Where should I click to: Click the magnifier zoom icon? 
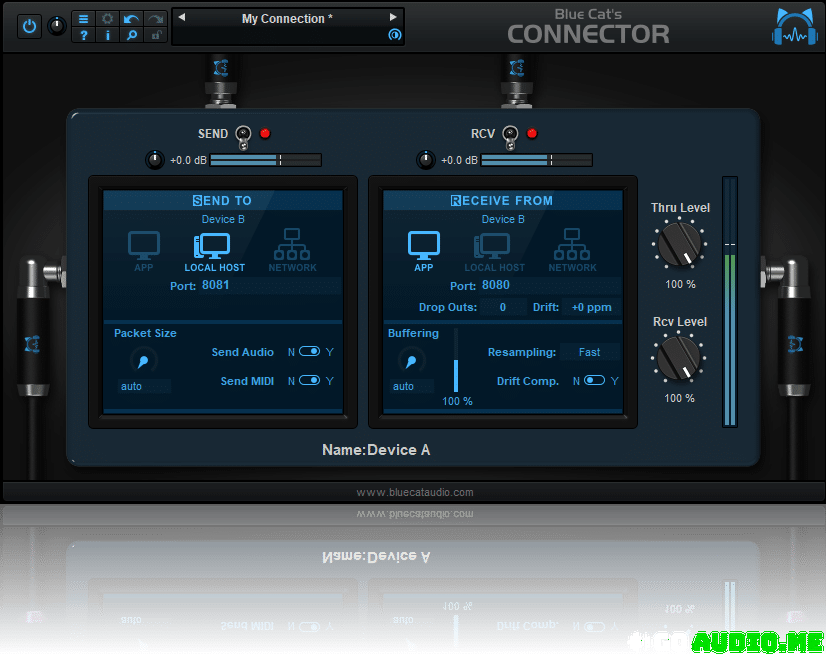pos(131,35)
